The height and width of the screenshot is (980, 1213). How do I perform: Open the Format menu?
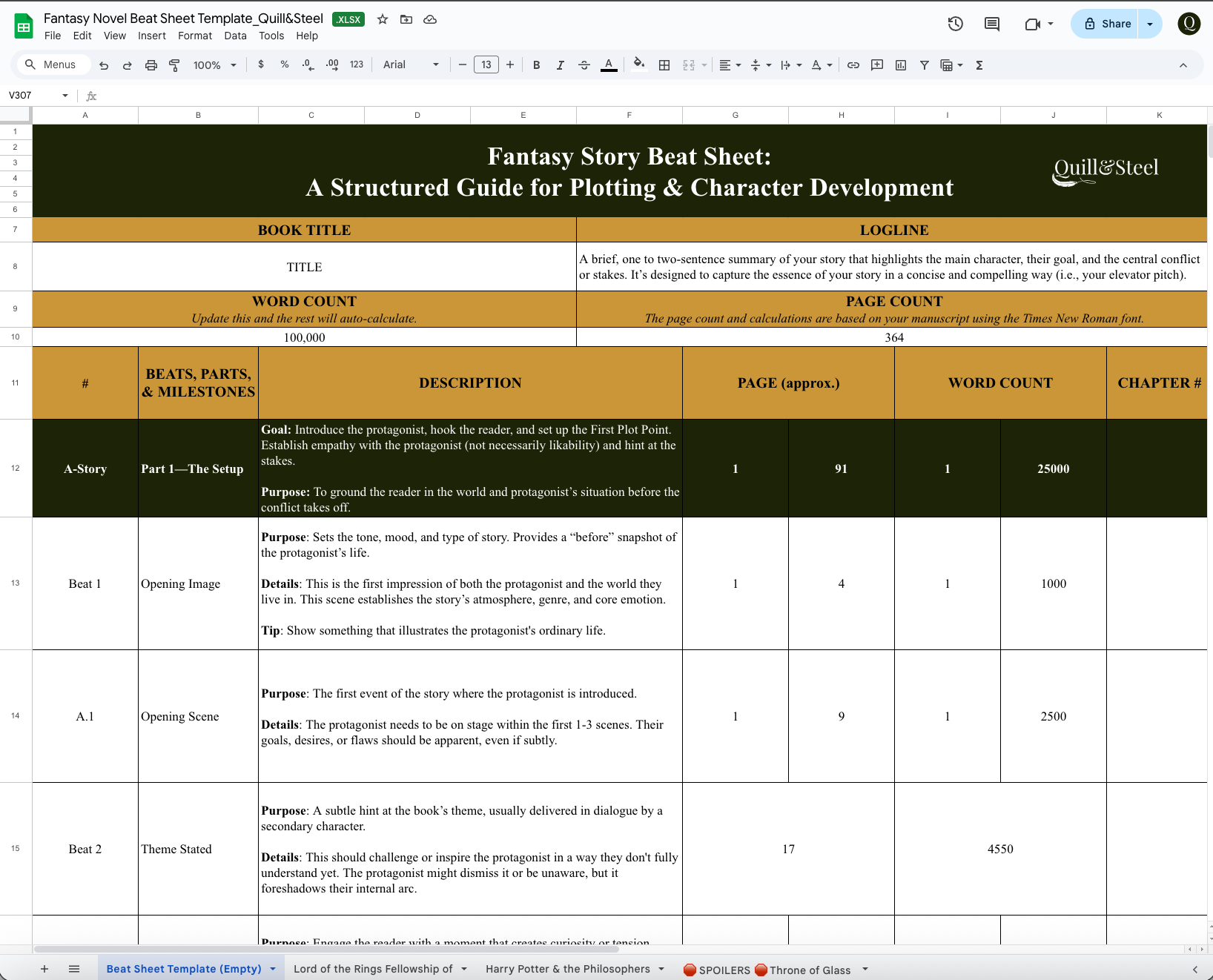click(195, 36)
